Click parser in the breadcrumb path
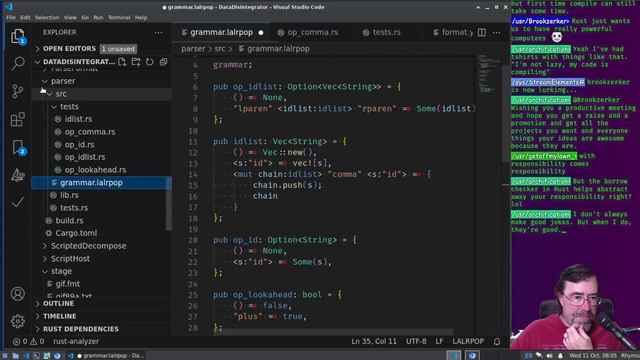 pyautogui.click(x=193, y=49)
